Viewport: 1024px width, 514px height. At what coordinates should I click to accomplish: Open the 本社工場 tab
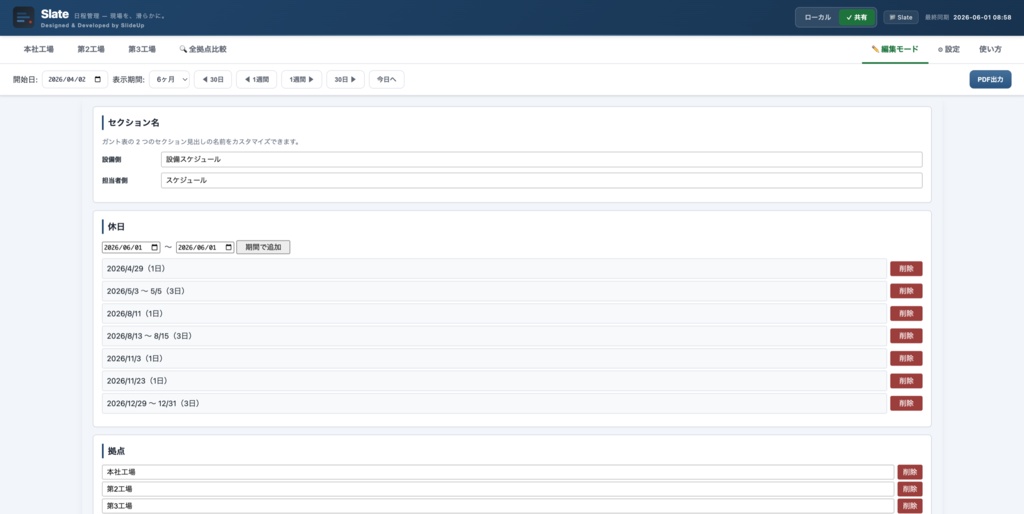pos(39,49)
